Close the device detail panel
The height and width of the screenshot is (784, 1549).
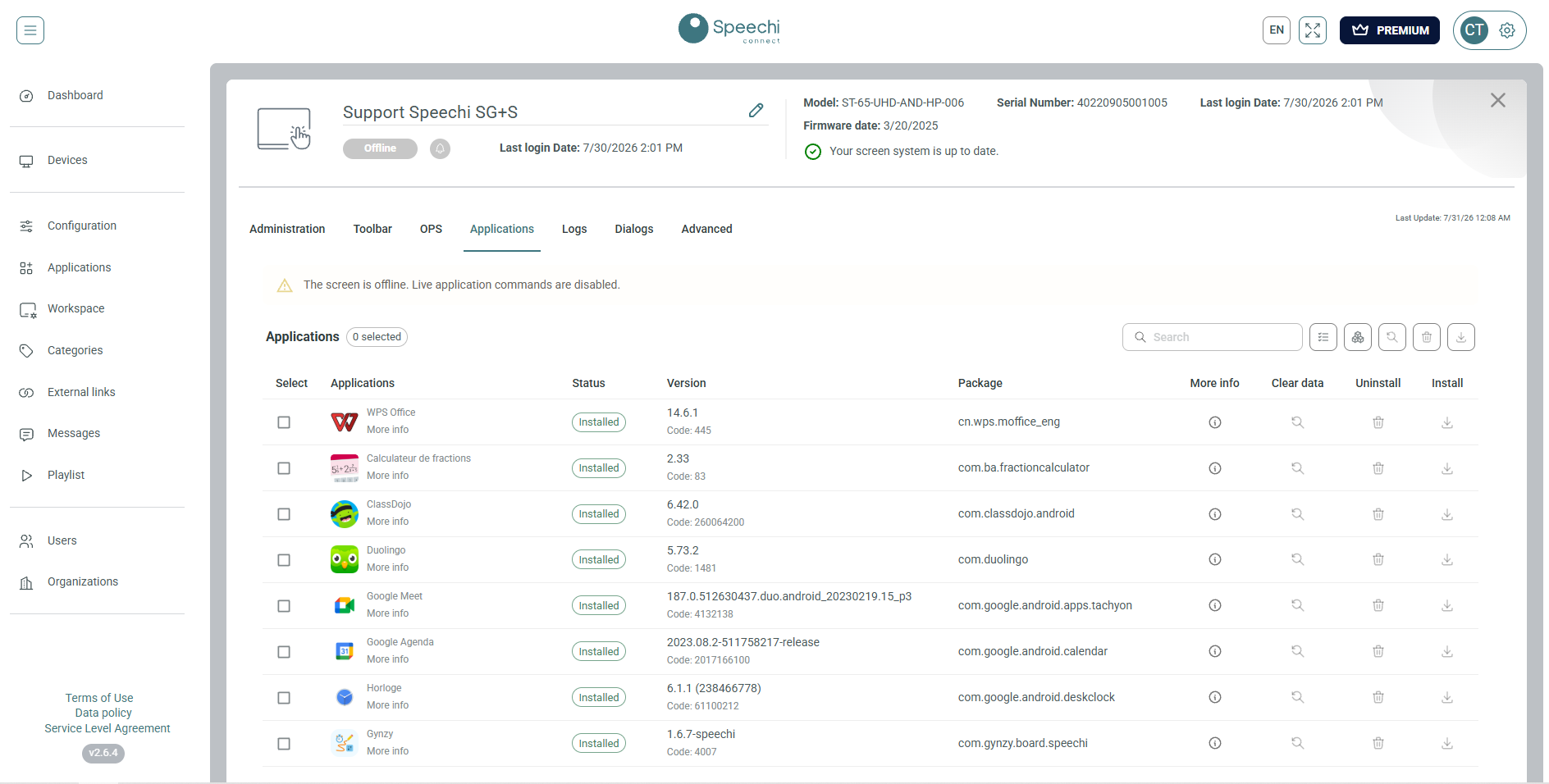tap(1498, 100)
